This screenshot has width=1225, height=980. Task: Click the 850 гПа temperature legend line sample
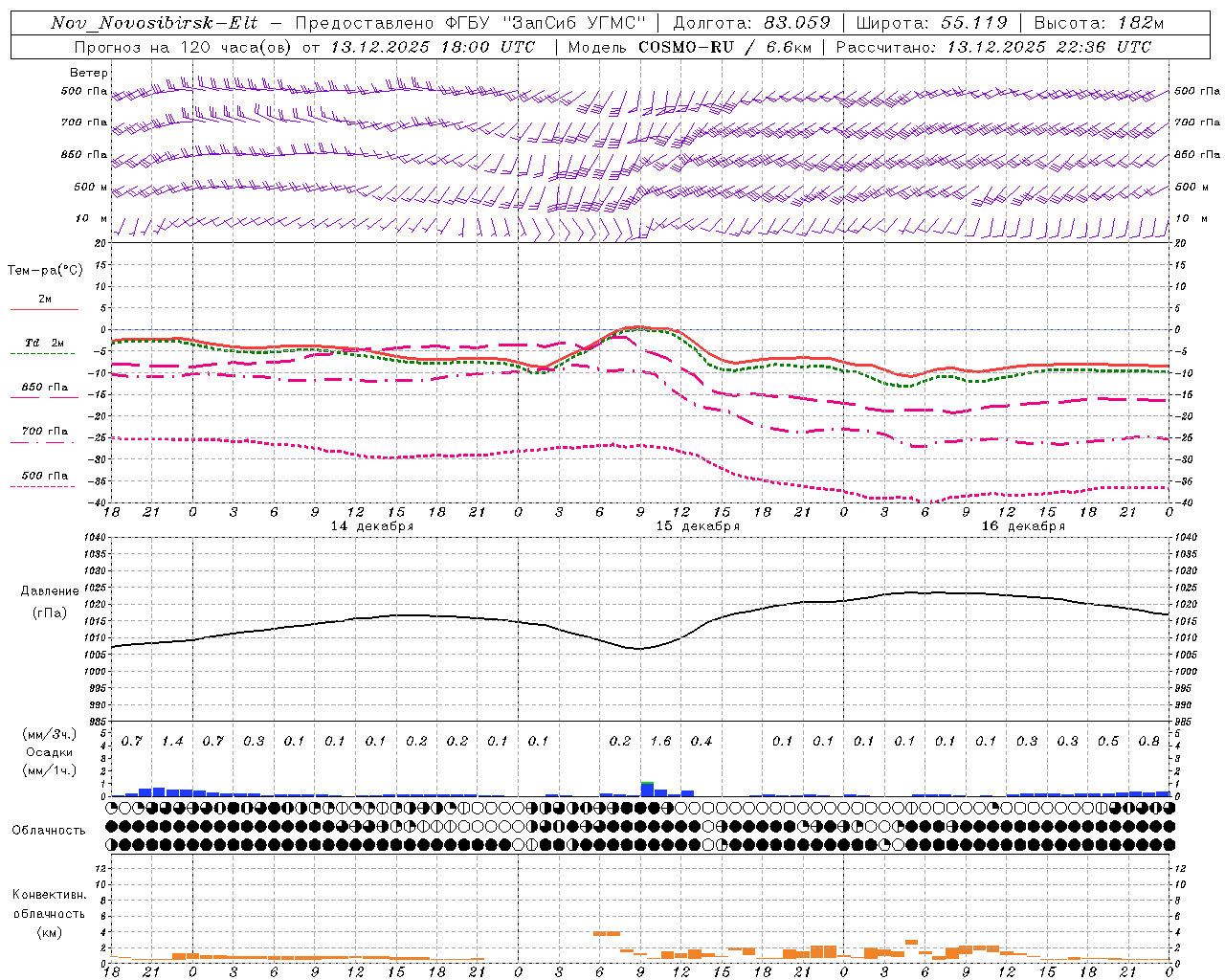click(x=44, y=397)
